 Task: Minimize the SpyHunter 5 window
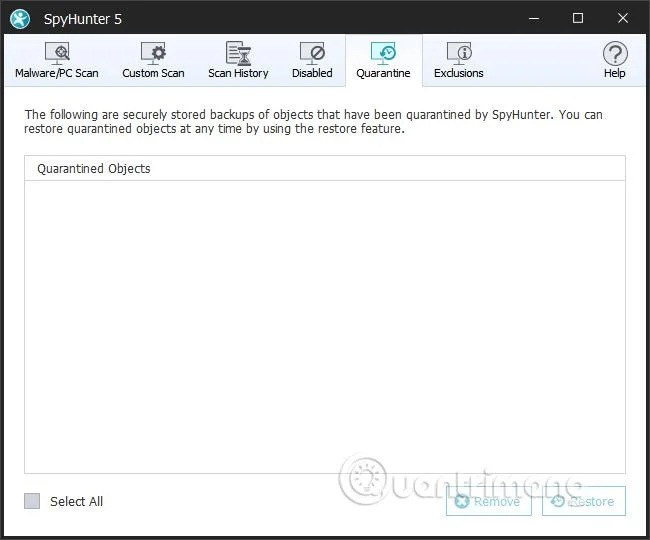tap(534, 18)
